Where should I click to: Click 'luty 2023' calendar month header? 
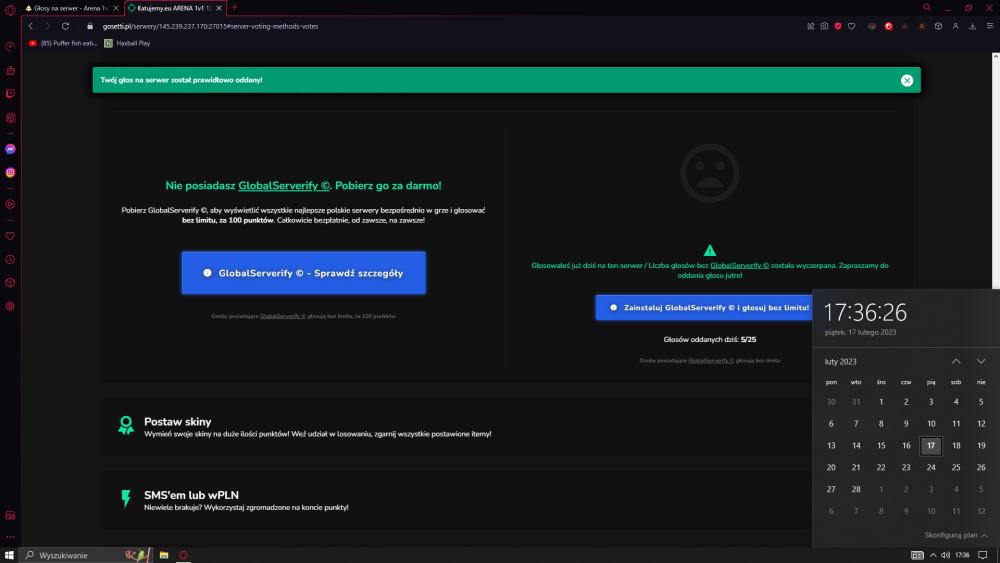(x=841, y=362)
